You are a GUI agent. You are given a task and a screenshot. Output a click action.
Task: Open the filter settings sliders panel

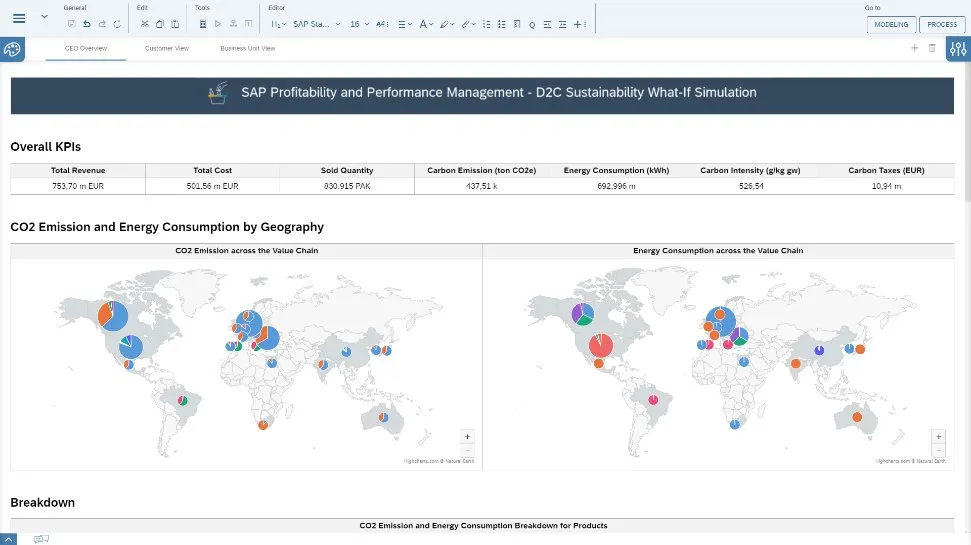coord(958,51)
